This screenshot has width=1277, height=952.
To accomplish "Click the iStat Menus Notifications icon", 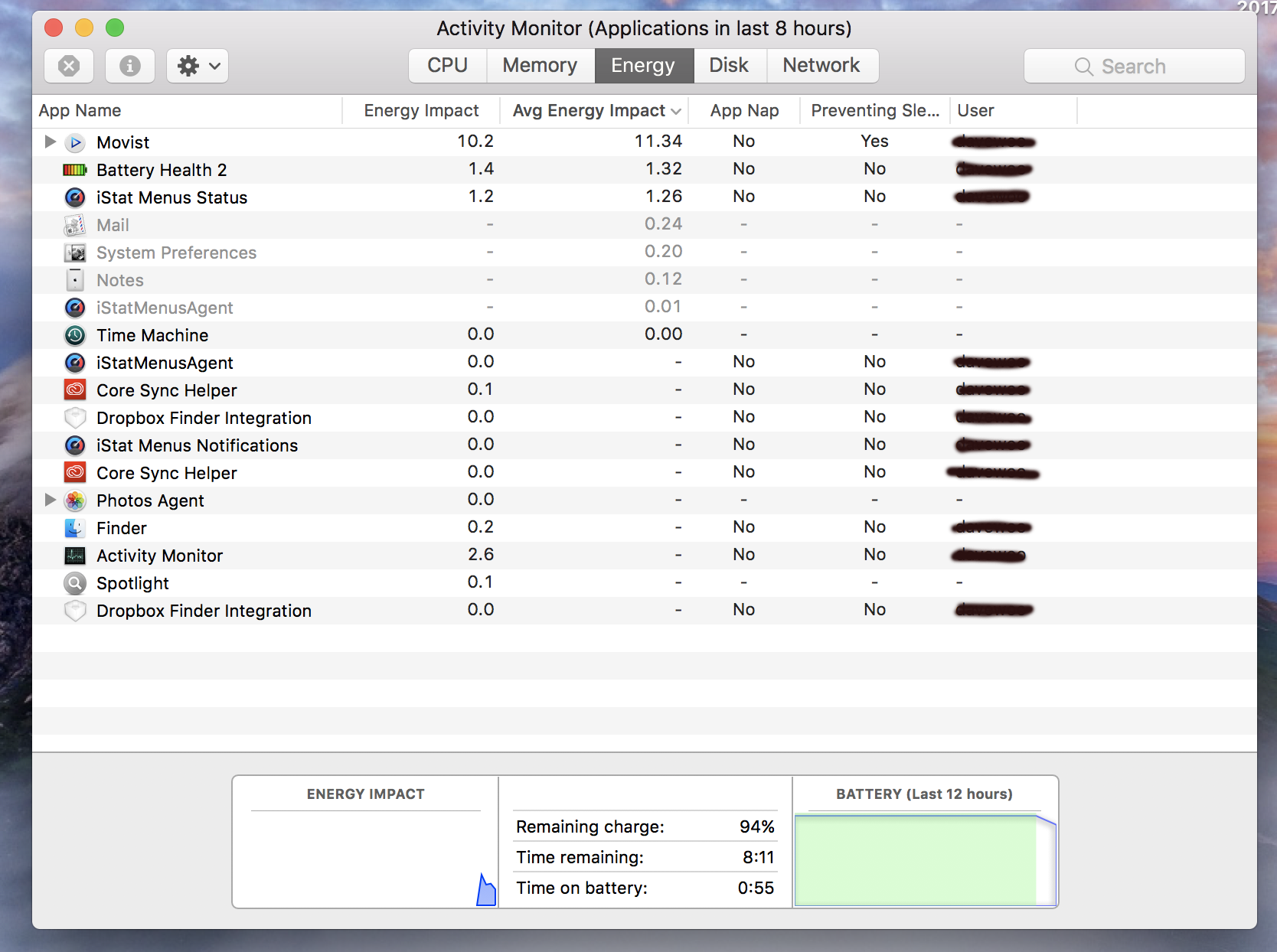I will click(75, 445).
